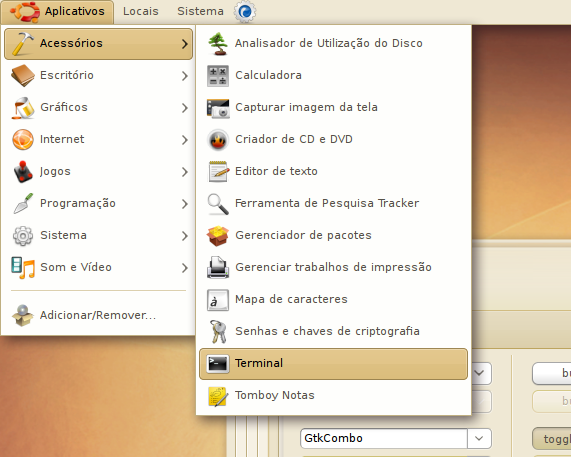
Task: Expand Acessórios submenu arrow
Action: [185, 44]
